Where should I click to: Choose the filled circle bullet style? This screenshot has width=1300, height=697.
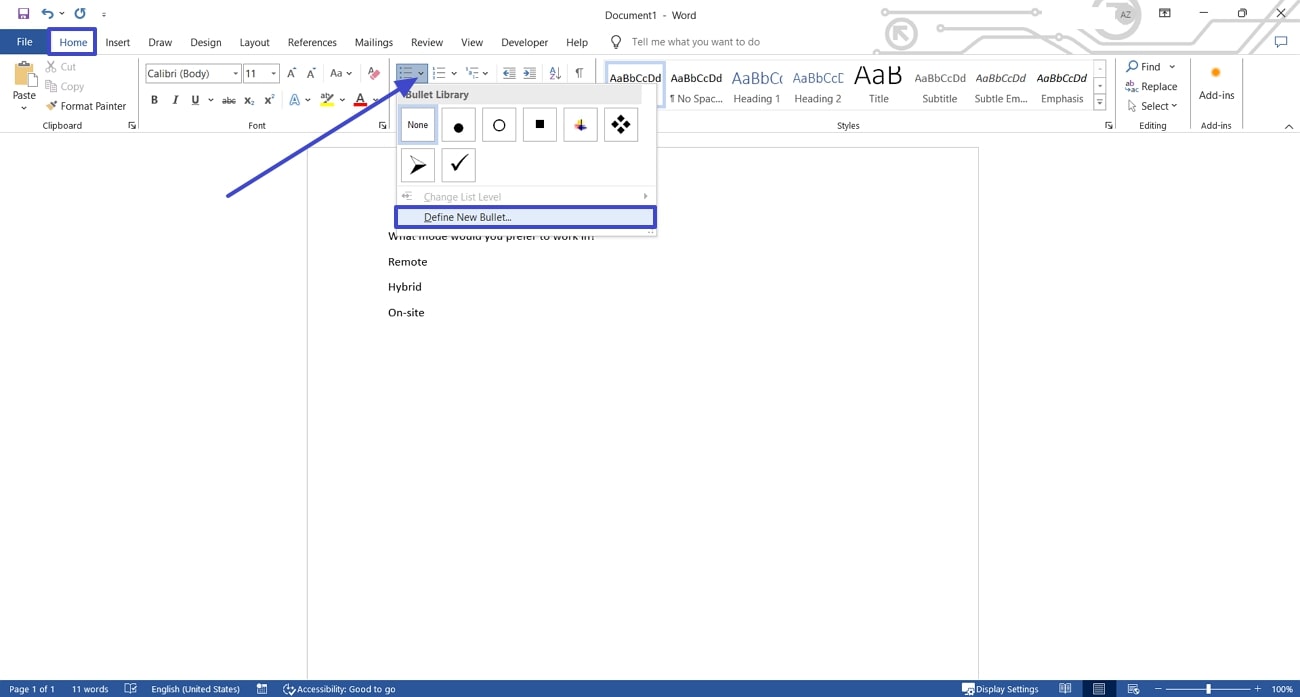[458, 124]
